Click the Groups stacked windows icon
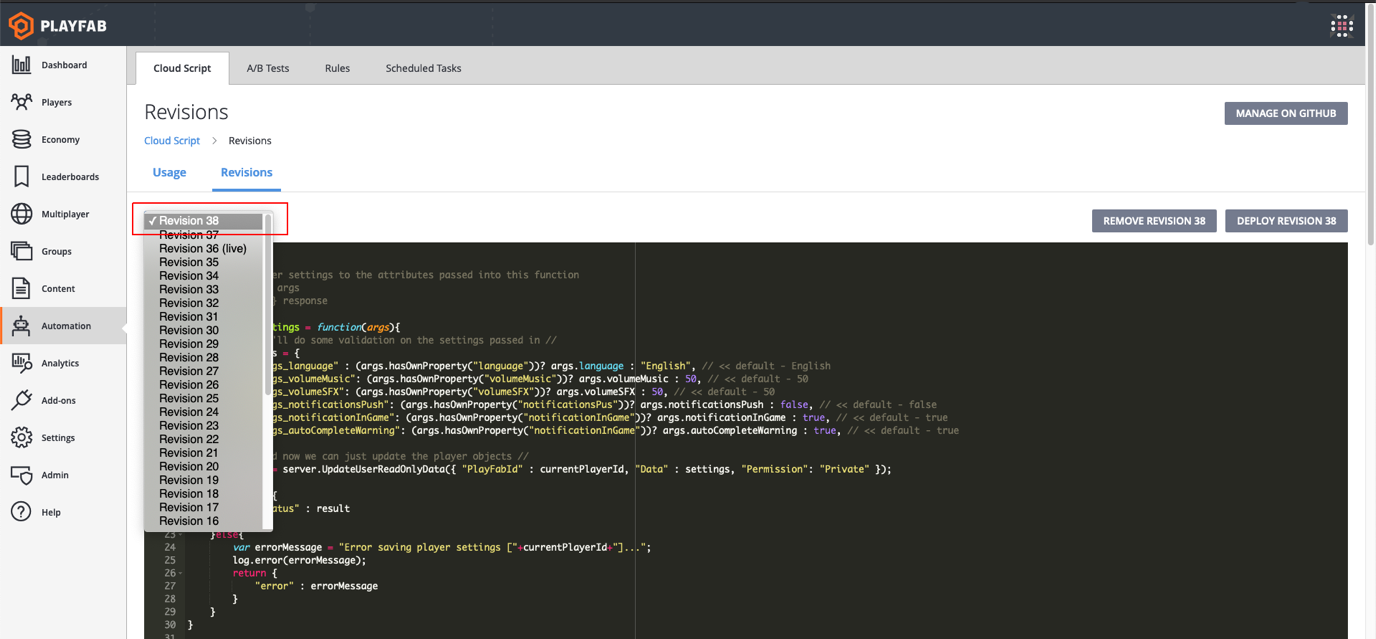 point(21,251)
